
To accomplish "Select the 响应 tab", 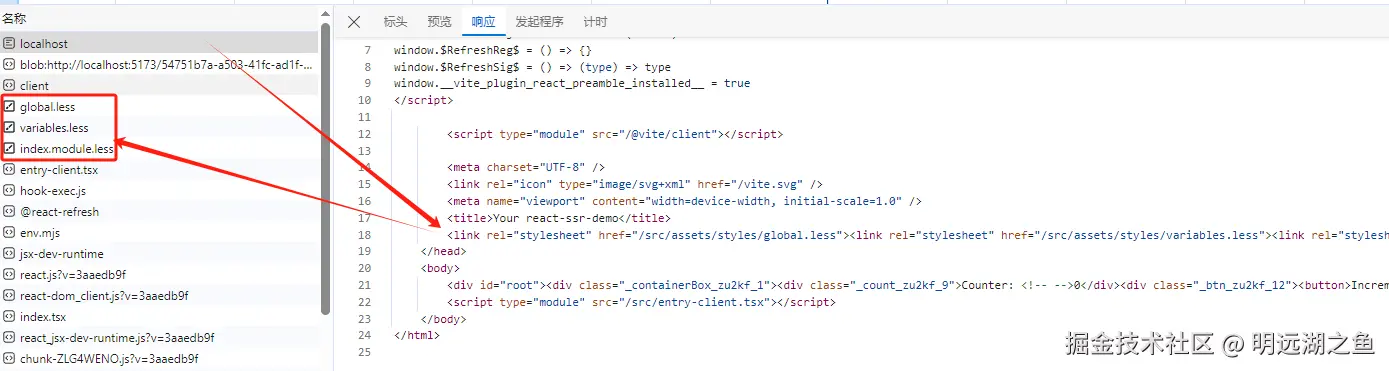I will 483,22.
